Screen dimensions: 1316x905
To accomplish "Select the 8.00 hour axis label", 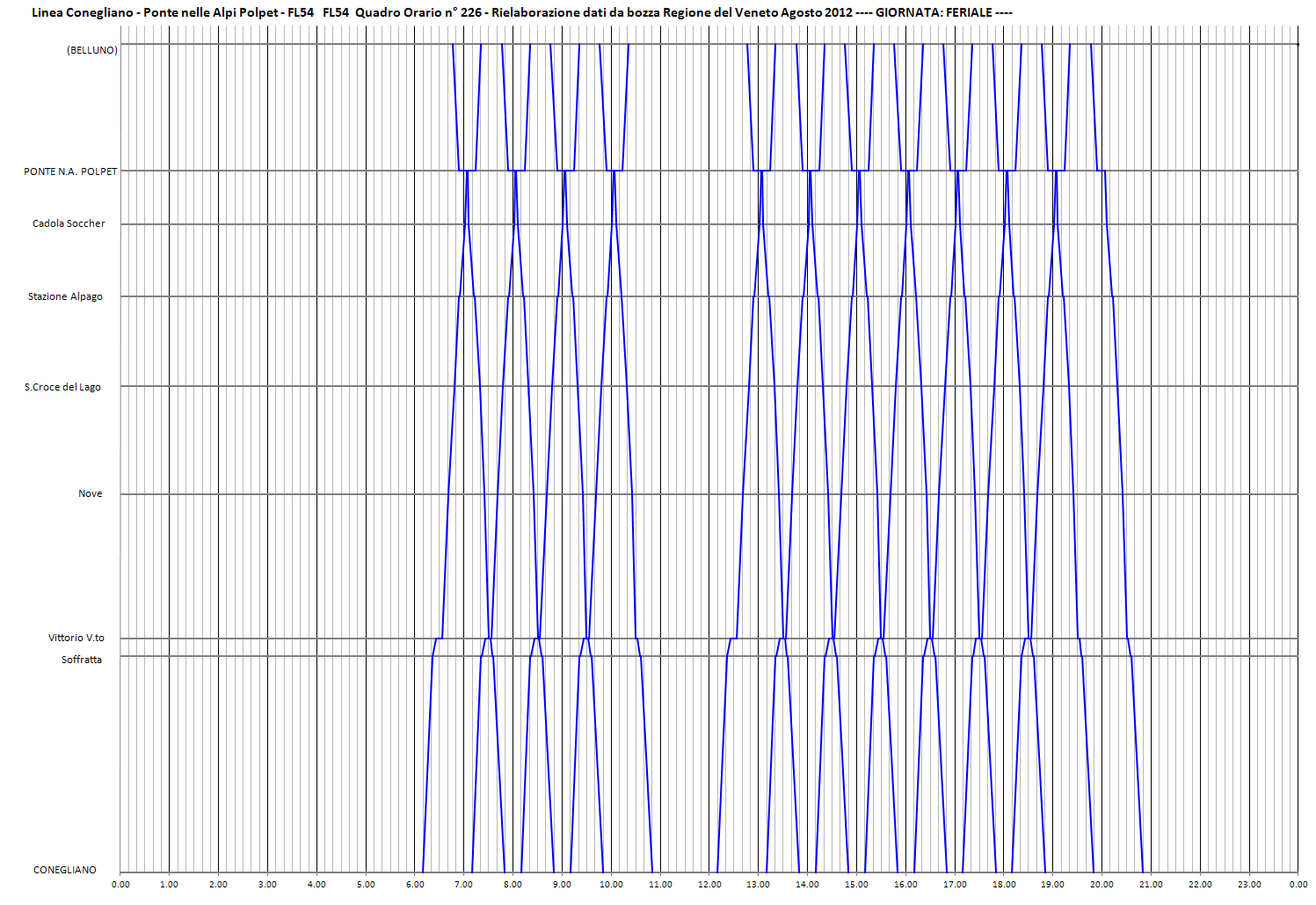I will (x=513, y=885).
